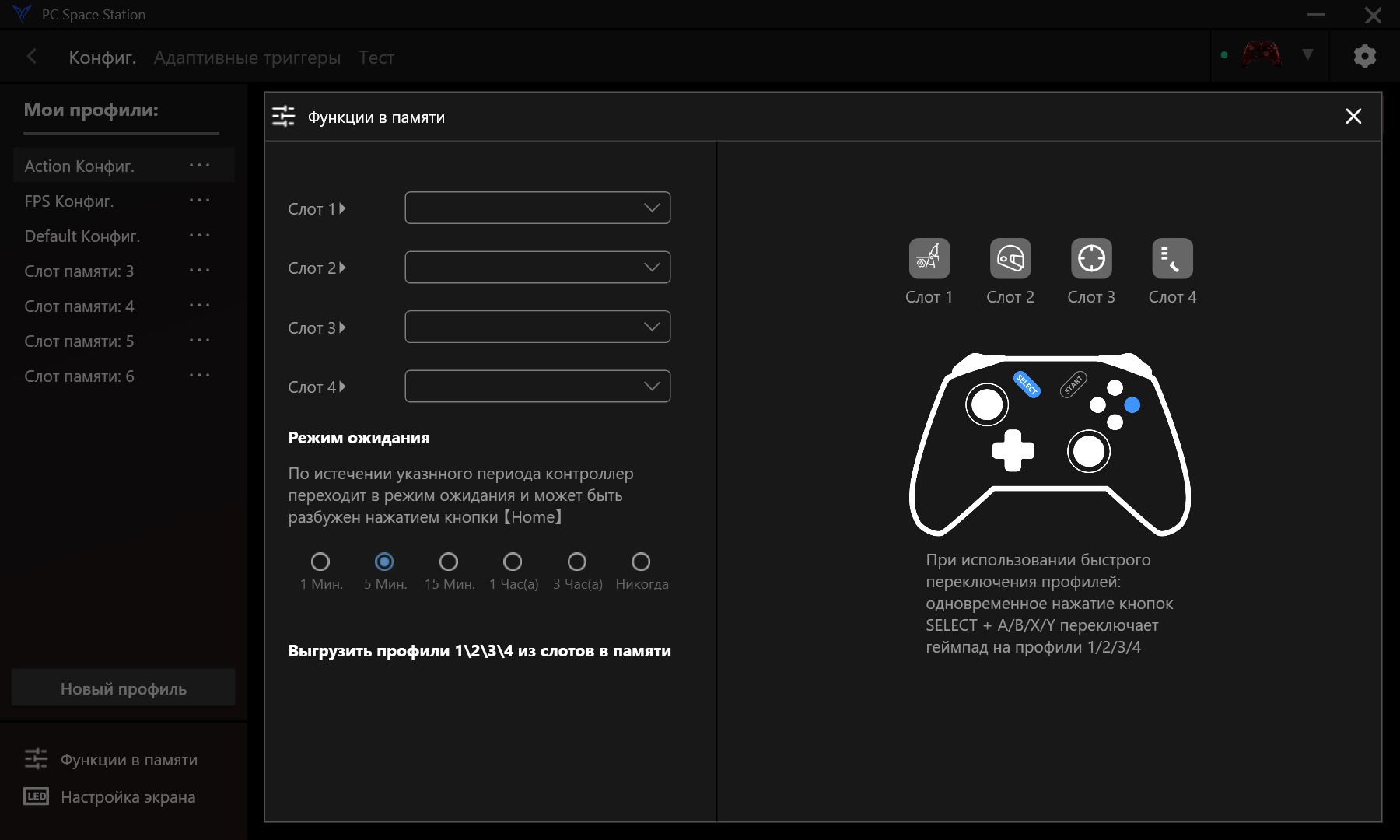Click the Новый профиль button
This screenshot has width=1400, height=840.
[124, 688]
